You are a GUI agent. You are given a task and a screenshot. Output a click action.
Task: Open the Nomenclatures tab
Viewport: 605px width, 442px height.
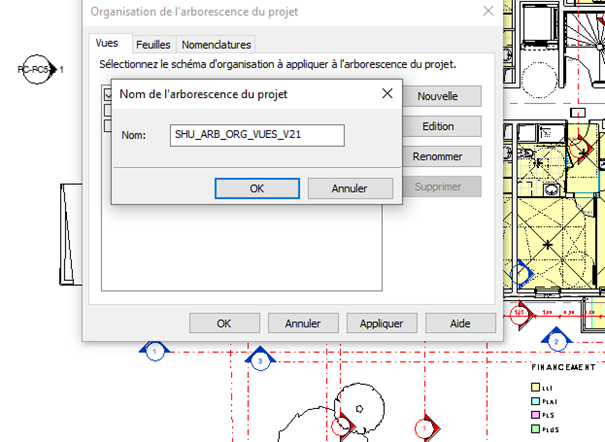[x=216, y=45]
